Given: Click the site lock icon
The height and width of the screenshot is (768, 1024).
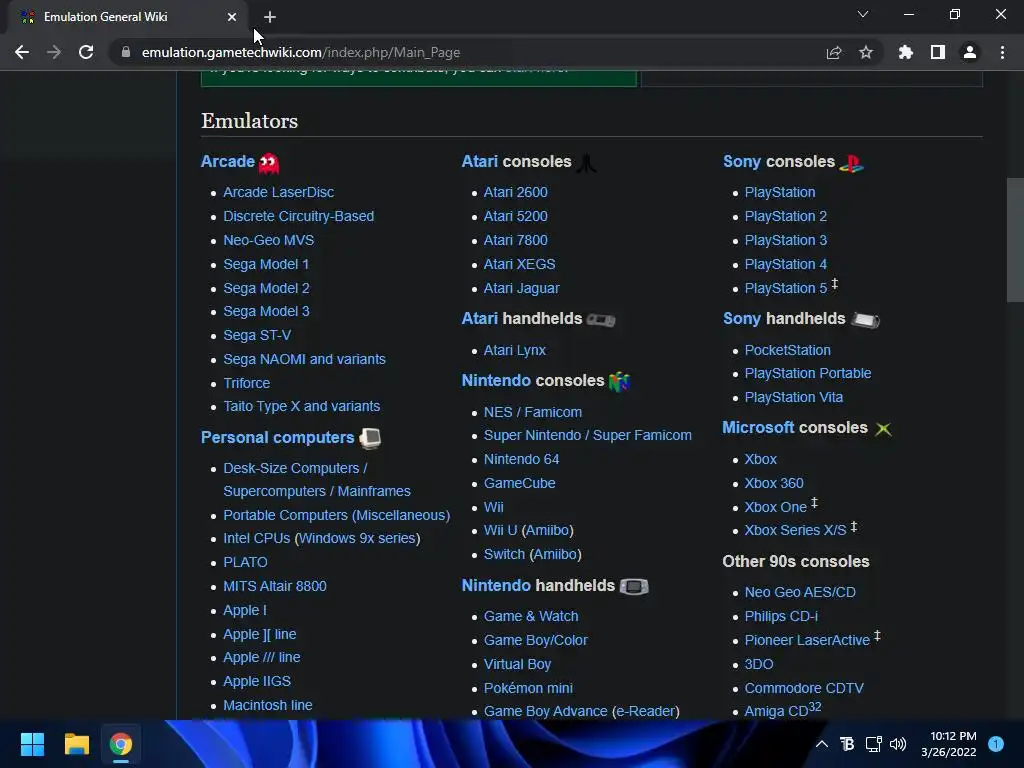Looking at the screenshot, I should [126, 52].
